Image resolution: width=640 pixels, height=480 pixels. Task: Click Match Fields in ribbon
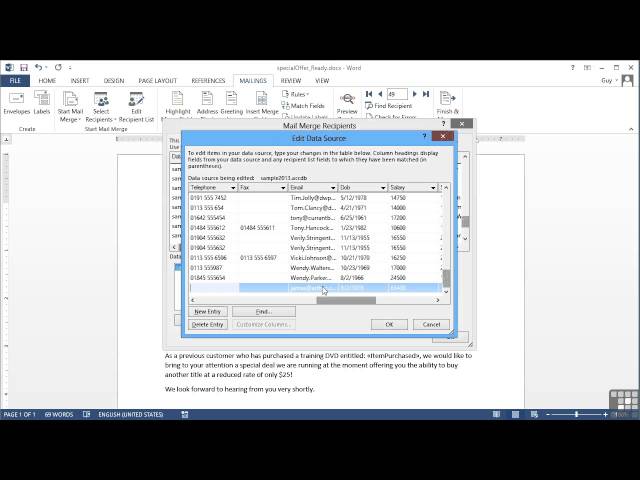tap(303, 106)
